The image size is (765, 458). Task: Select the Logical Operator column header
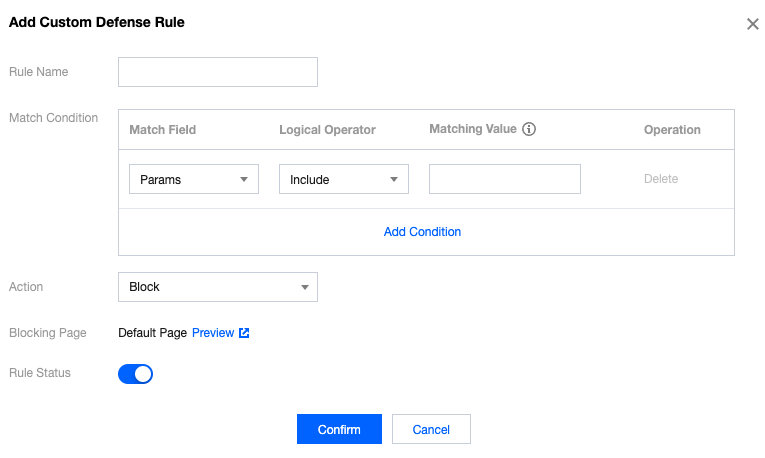coord(327,130)
